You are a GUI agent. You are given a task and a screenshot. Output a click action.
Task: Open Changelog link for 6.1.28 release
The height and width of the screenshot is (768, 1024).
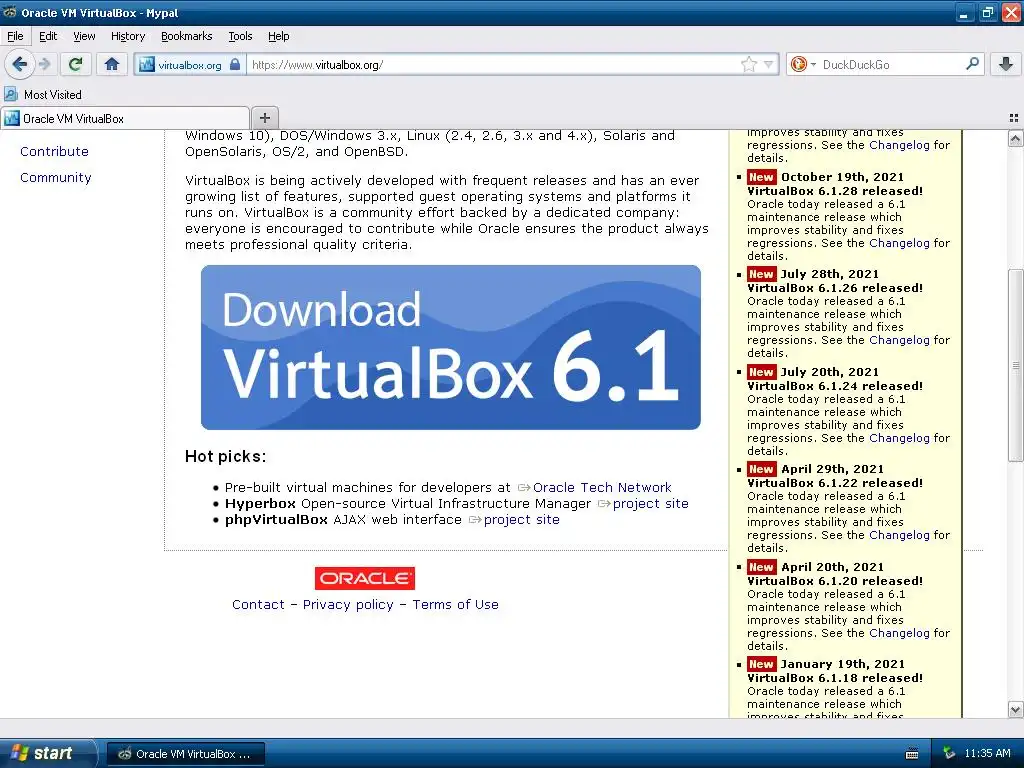899,243
